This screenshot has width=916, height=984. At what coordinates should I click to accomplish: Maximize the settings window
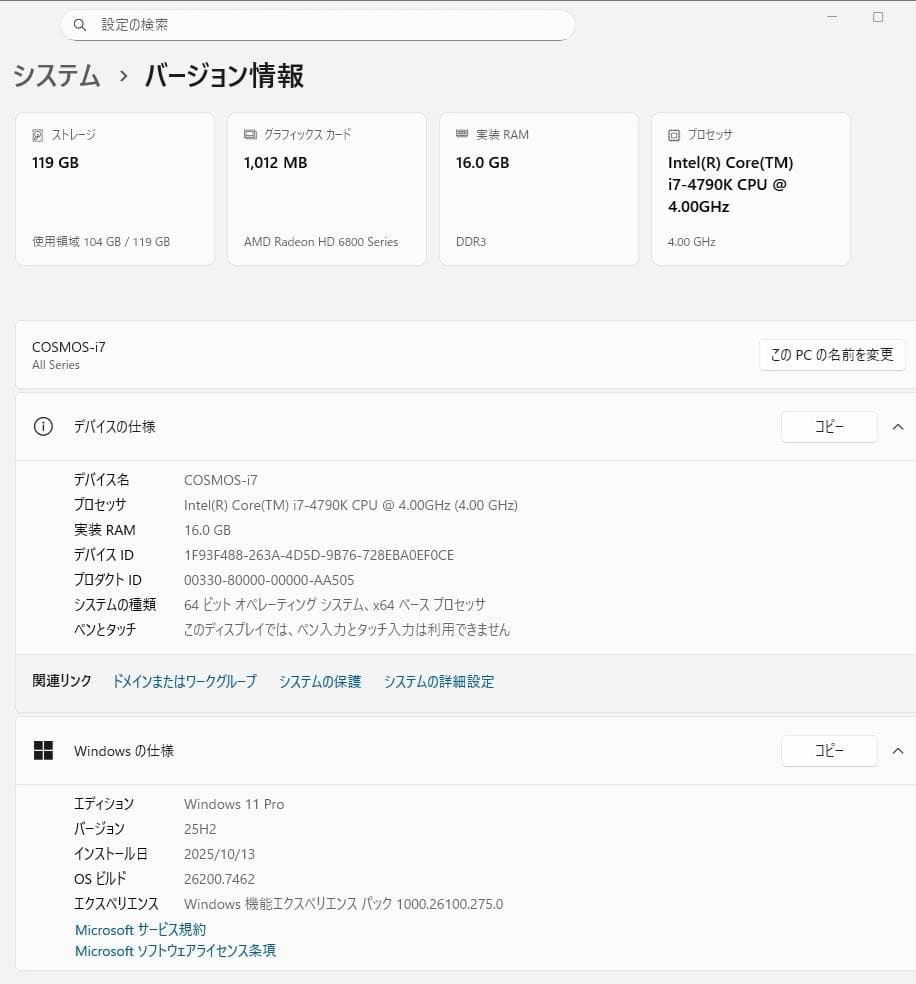[x=878, y=17]
